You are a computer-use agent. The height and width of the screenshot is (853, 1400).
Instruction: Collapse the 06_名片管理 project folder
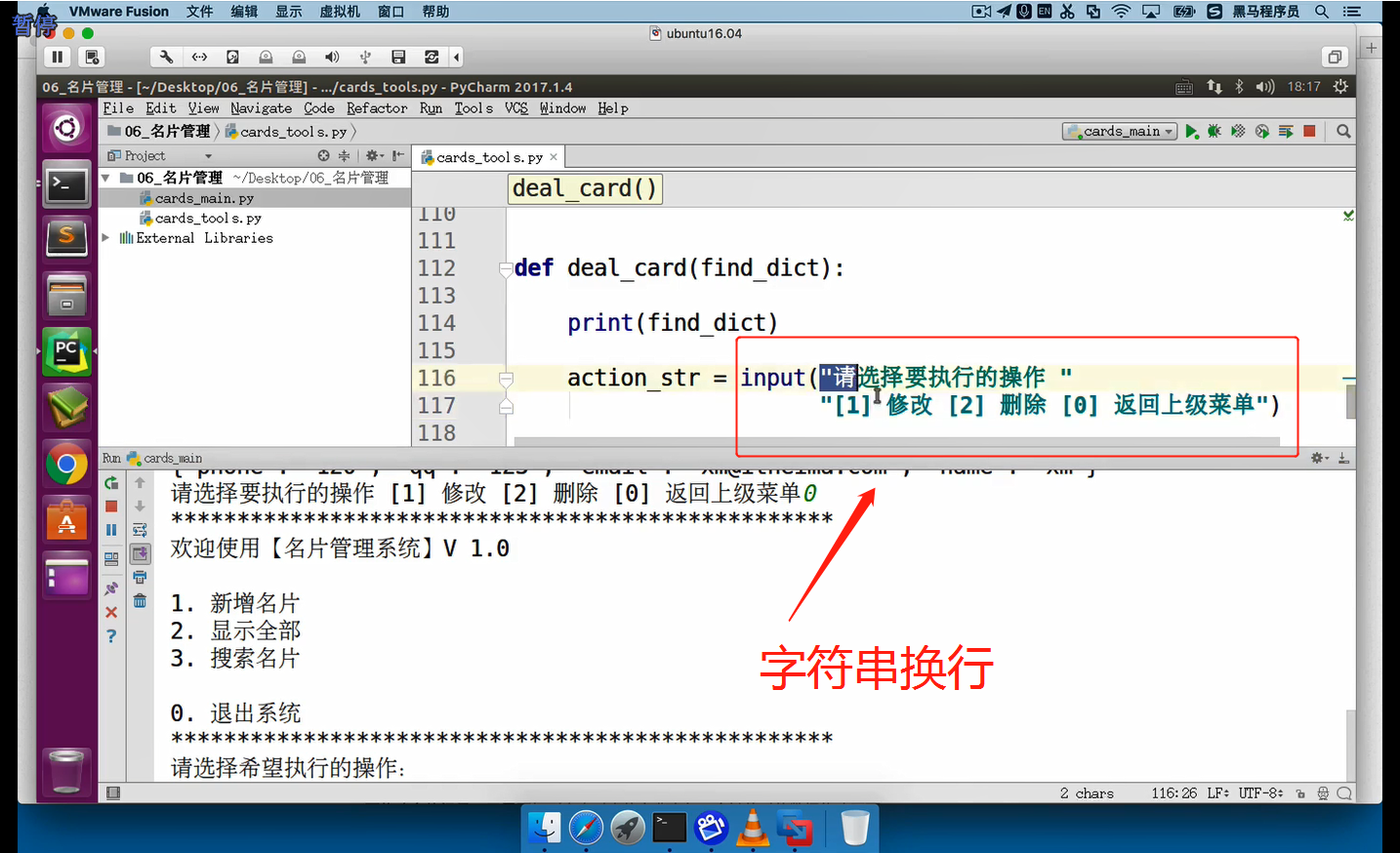[x=106, y=178]
